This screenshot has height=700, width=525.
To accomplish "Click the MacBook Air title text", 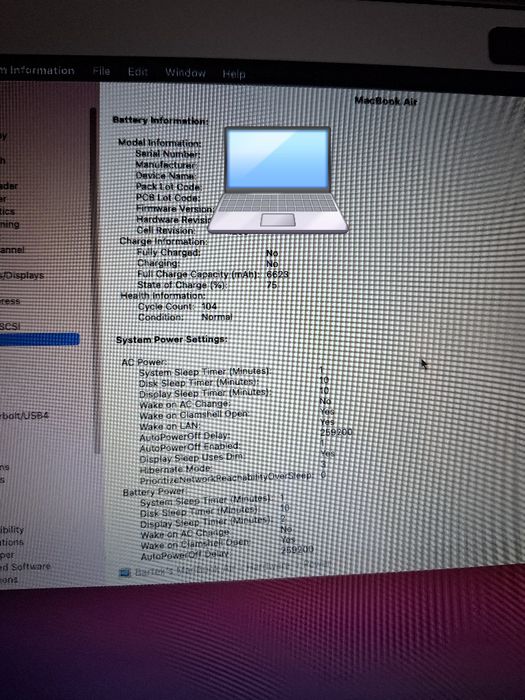I will (x=385, y=101).
